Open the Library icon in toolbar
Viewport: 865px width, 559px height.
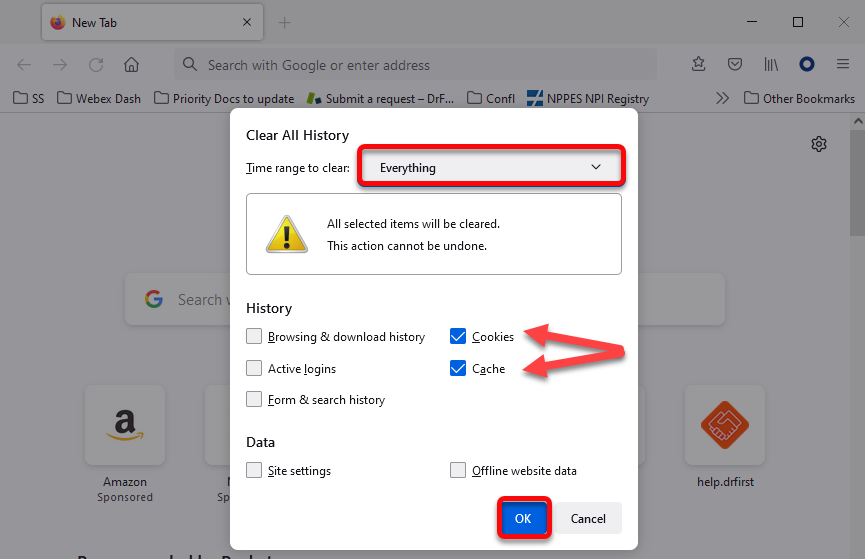point(771,65)
